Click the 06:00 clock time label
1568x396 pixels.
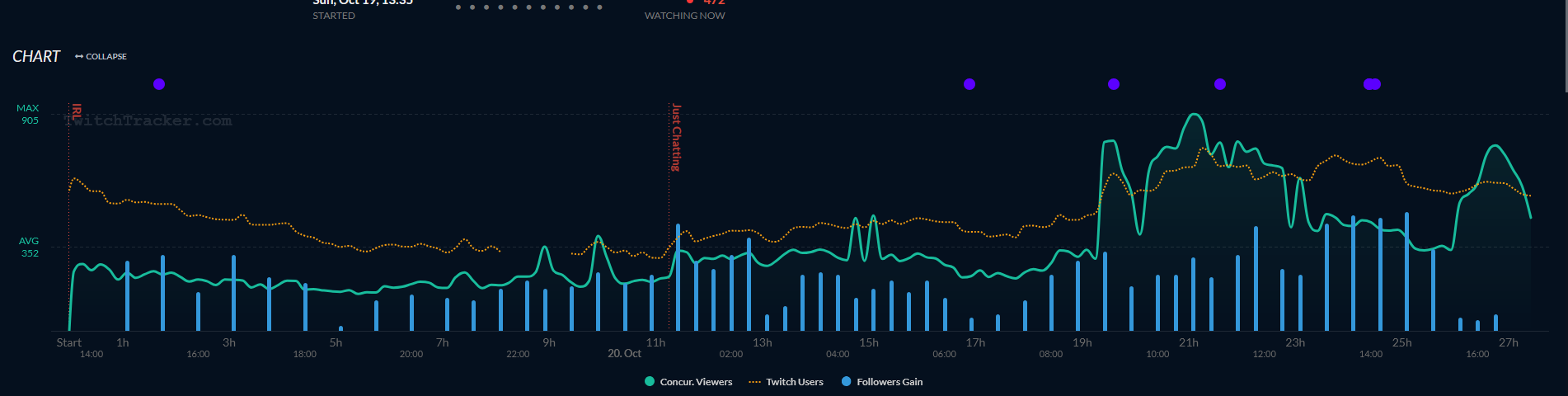[x=945, y=354]
